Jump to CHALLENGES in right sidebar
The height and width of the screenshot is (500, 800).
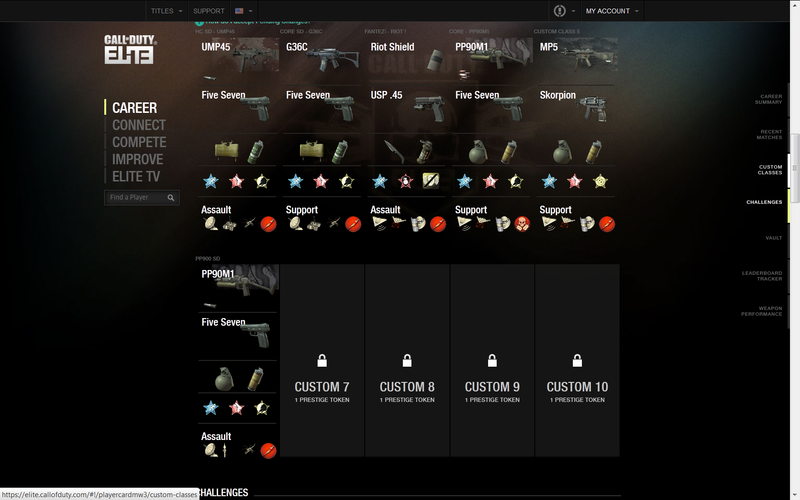(764, 202)
